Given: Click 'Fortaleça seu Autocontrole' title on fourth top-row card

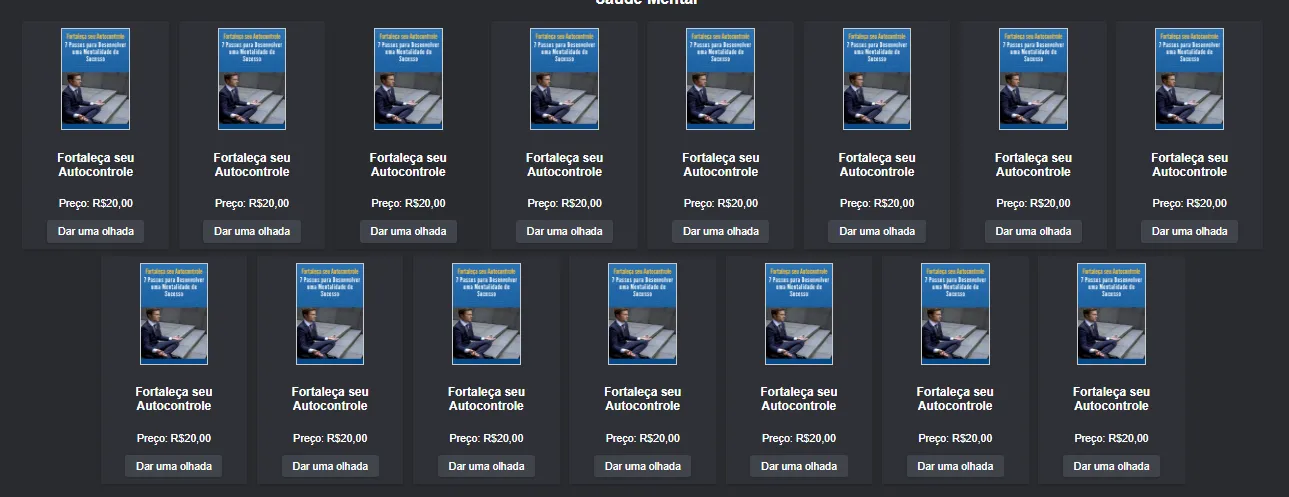Looking at the screenshot, I should (564, 165).
